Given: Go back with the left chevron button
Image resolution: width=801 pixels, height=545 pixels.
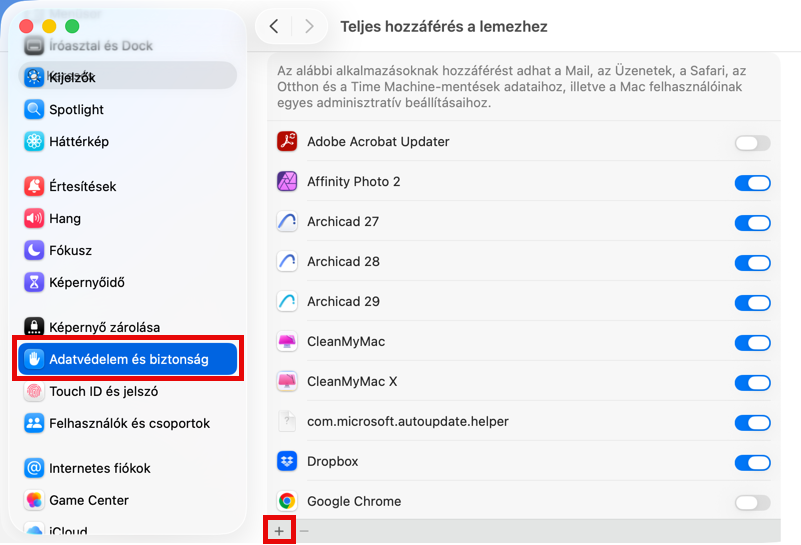Looking at the screenshot, I should click(x=274, y=26).
